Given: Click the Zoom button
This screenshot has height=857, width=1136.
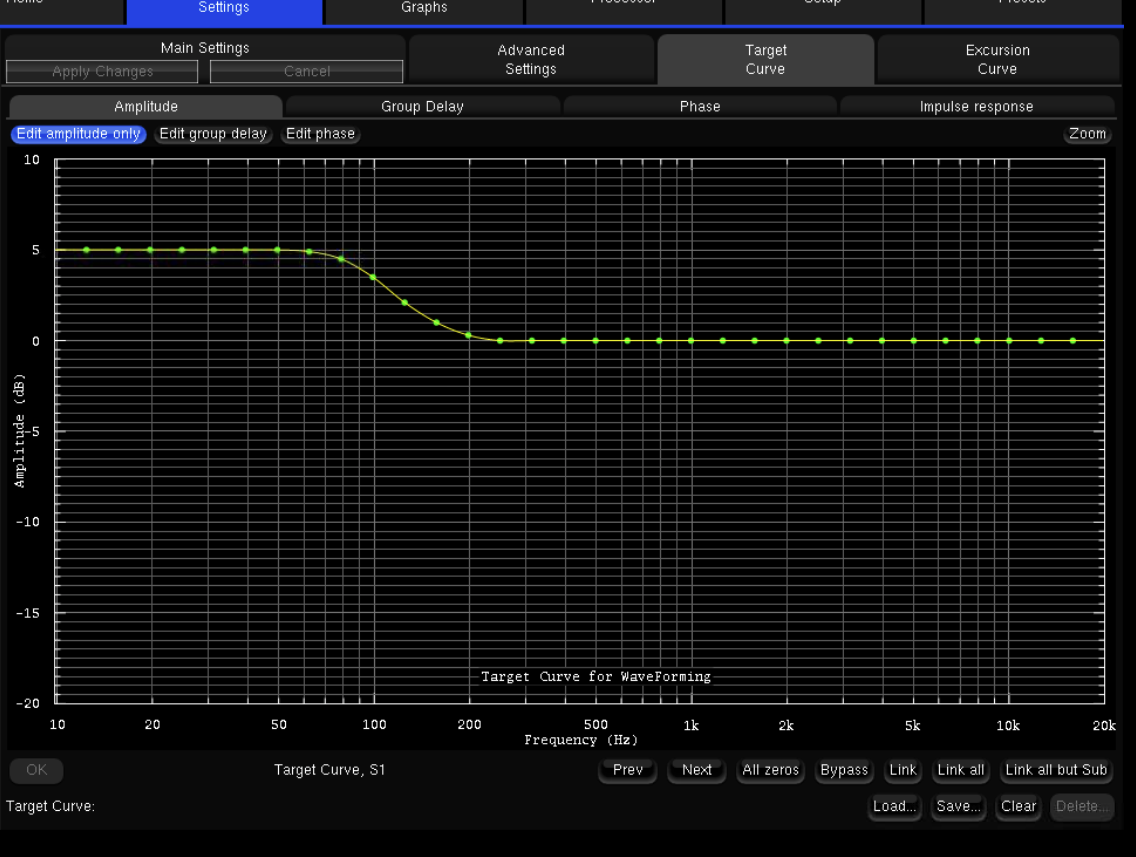Looking at the screenshot, I should [x=1087, y=134].
